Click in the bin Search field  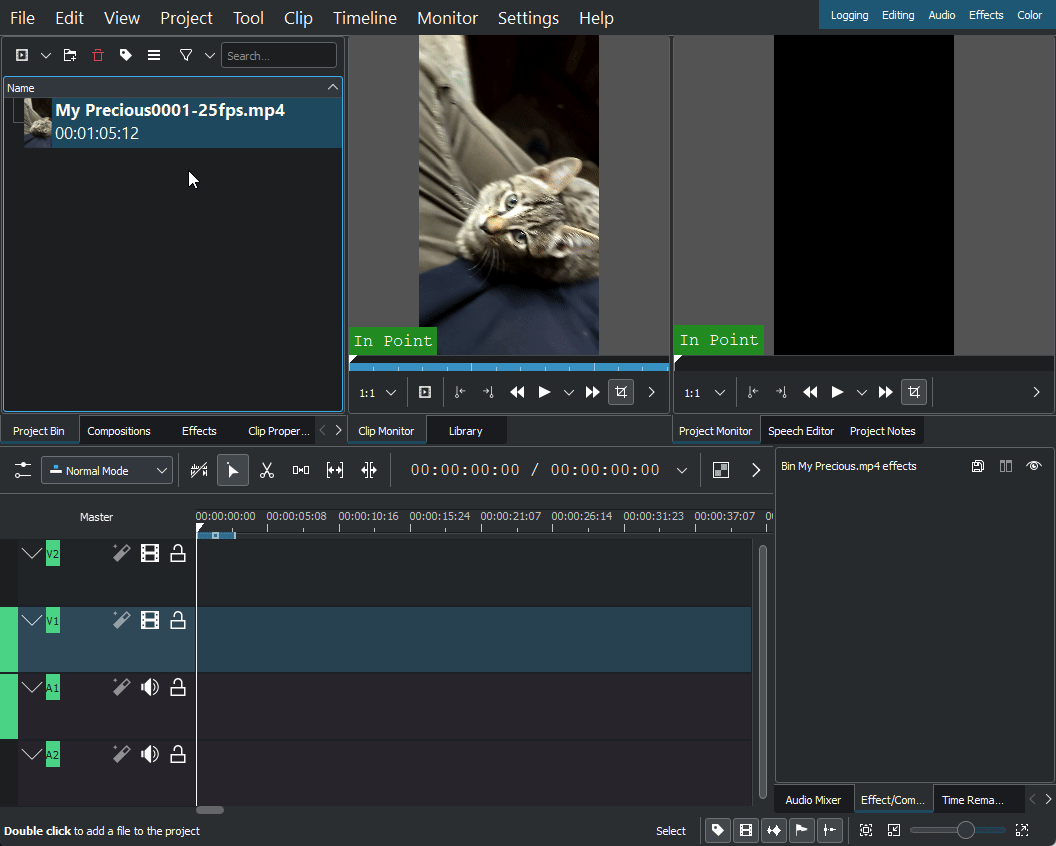(x=279, y=55)
